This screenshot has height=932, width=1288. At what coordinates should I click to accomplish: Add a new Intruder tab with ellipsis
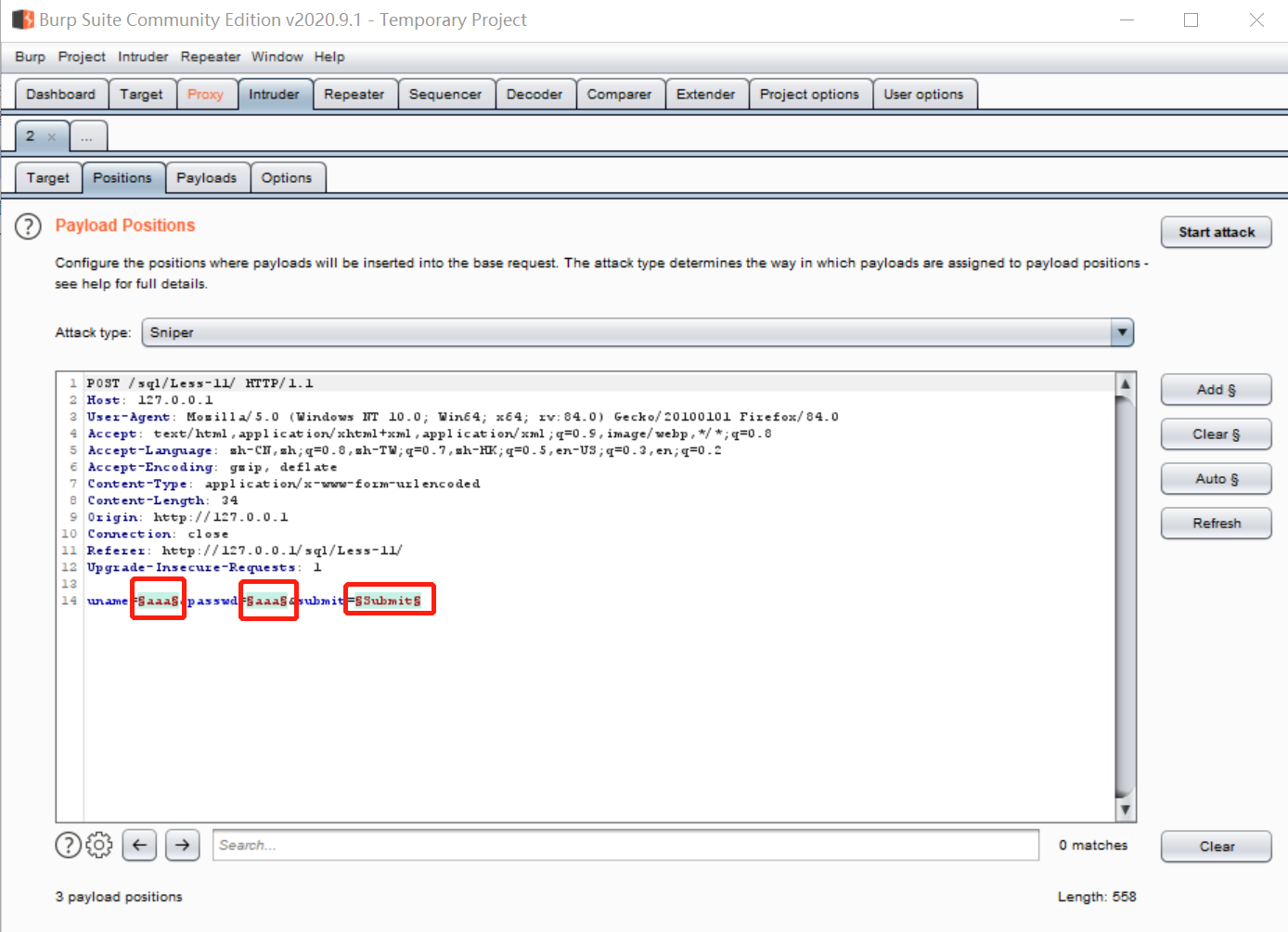[x=87, y=136]
